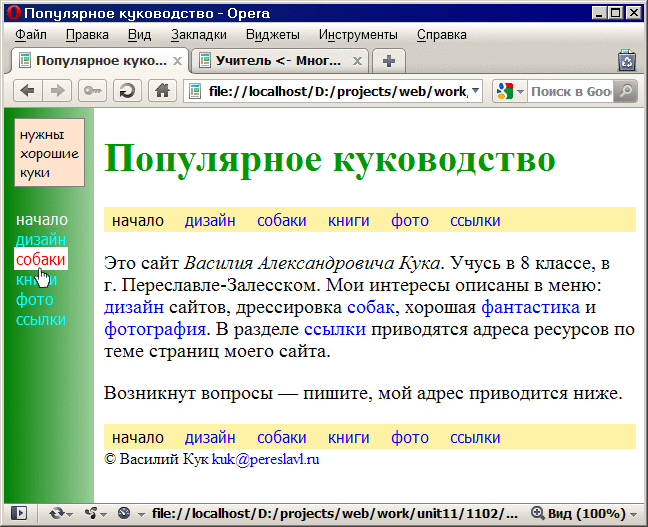Click the Opera Turbo status icon
Viewport: 648px width, 527px height.
124,513
